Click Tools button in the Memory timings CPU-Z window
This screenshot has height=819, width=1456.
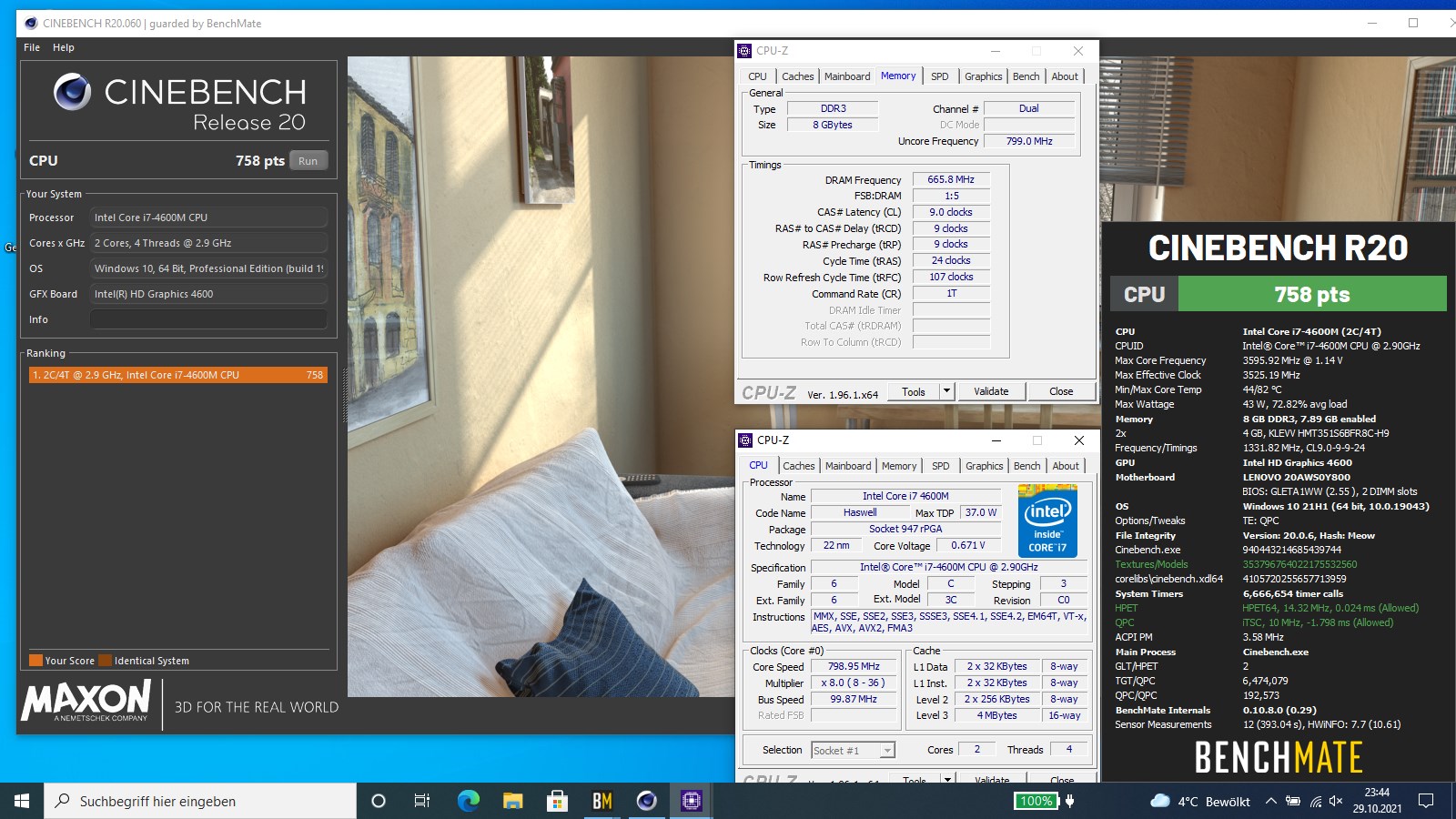pyautogui.click(x=914, y=391)
